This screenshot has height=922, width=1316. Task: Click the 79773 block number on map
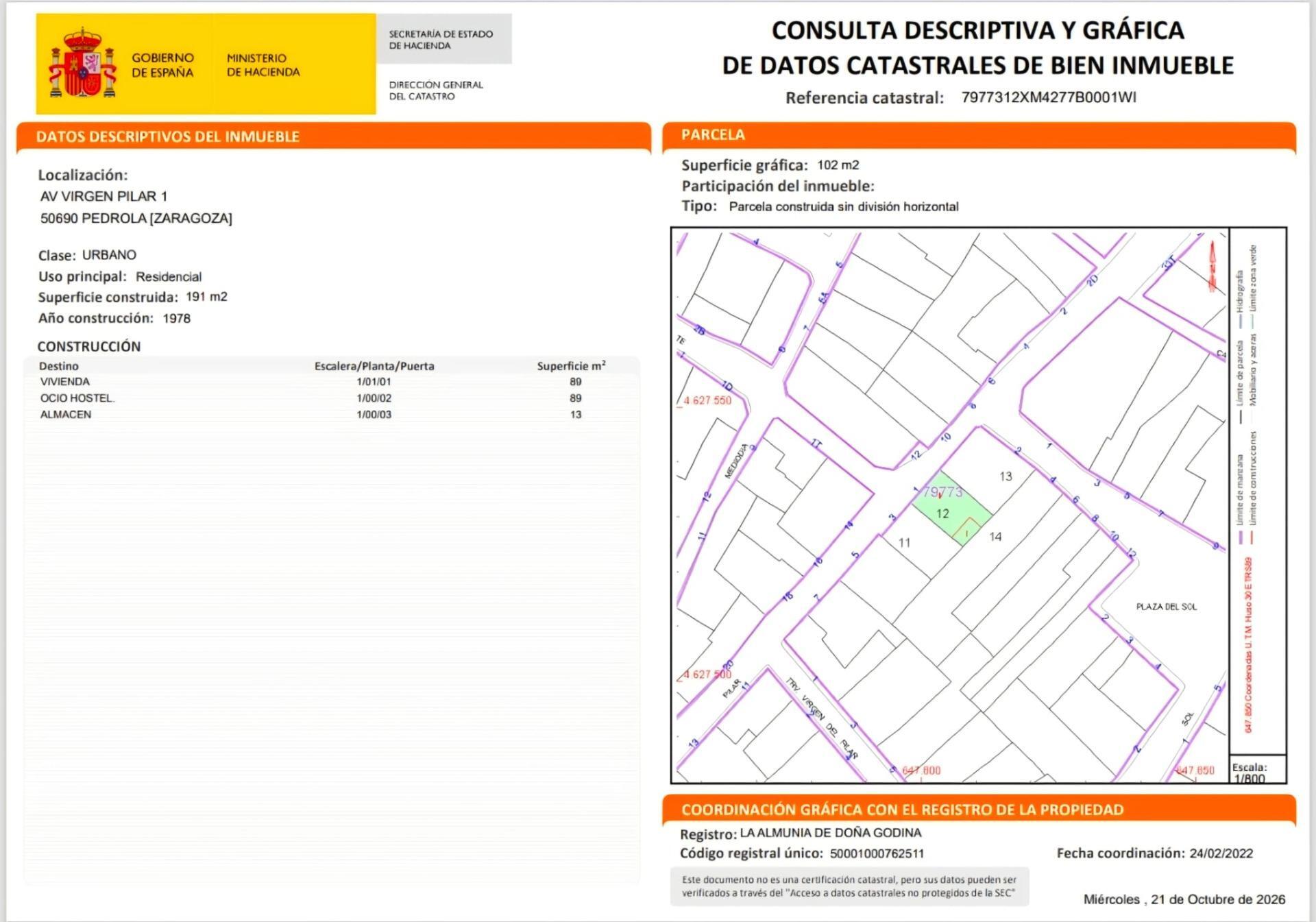click(942, 492)
